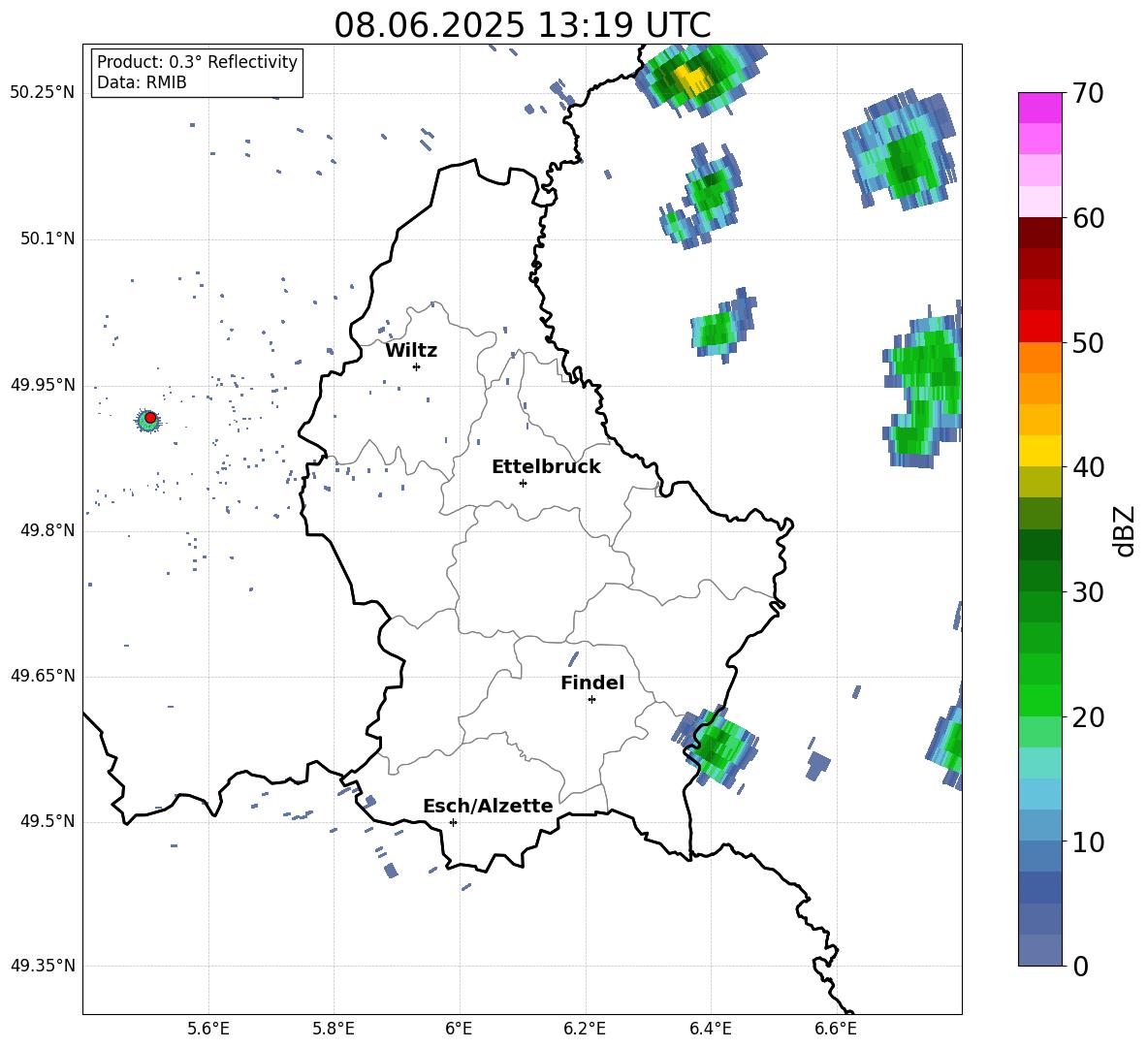
Task: Click the magenta band in the colorbar above 65
Action: point(1039,108)
